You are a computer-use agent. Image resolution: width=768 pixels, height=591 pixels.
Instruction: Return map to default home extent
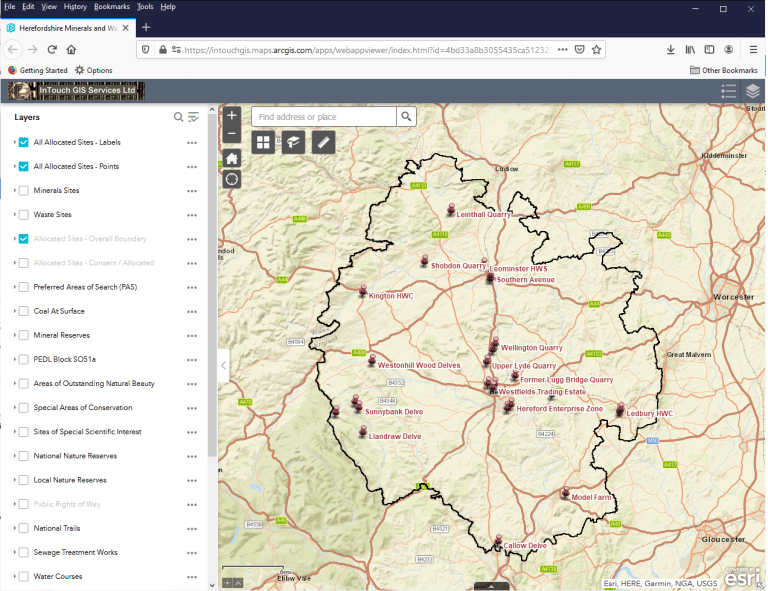click(232, 158)
